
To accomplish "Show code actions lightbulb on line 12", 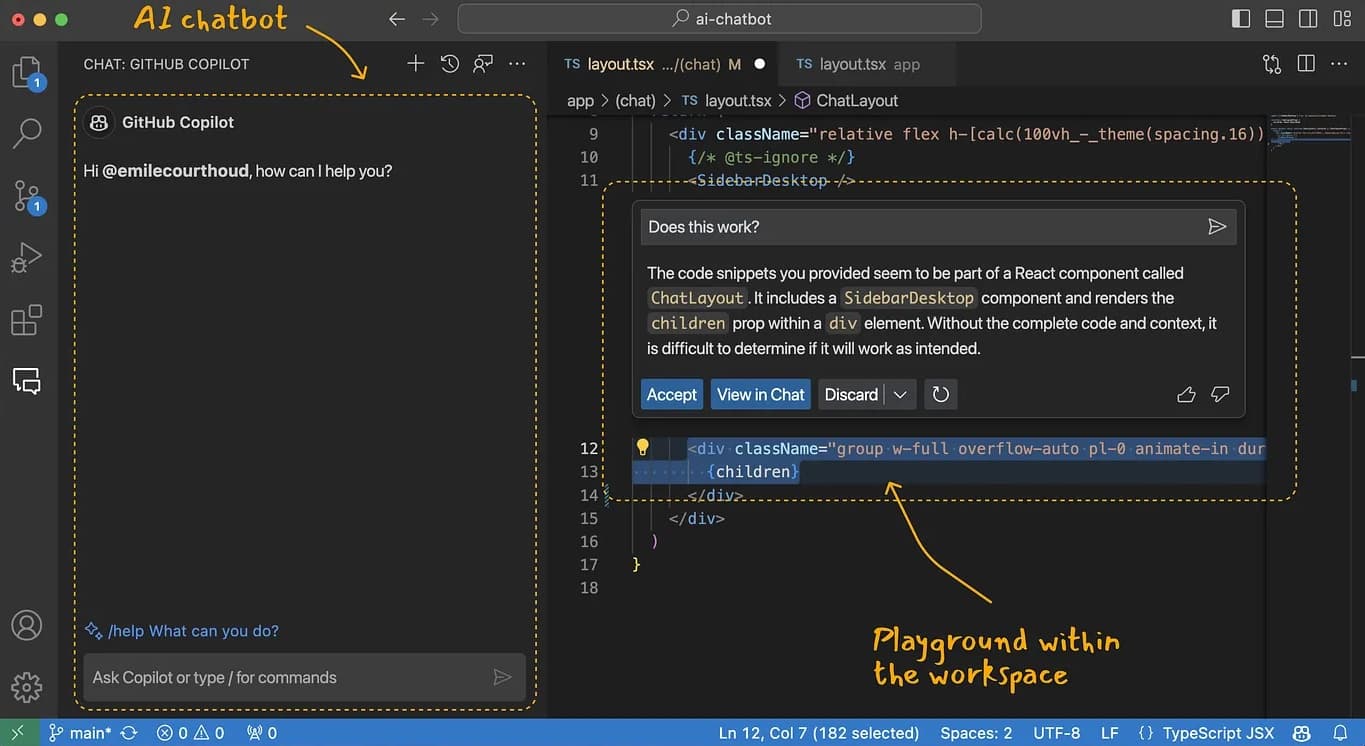I will [643, 448].
